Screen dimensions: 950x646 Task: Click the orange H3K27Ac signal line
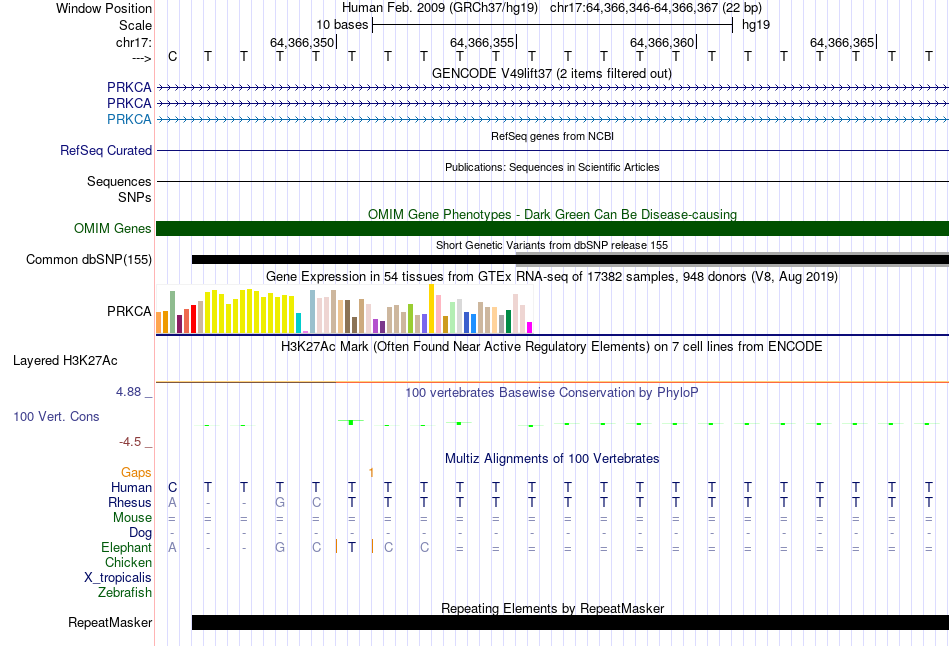[x=642, y=382]
